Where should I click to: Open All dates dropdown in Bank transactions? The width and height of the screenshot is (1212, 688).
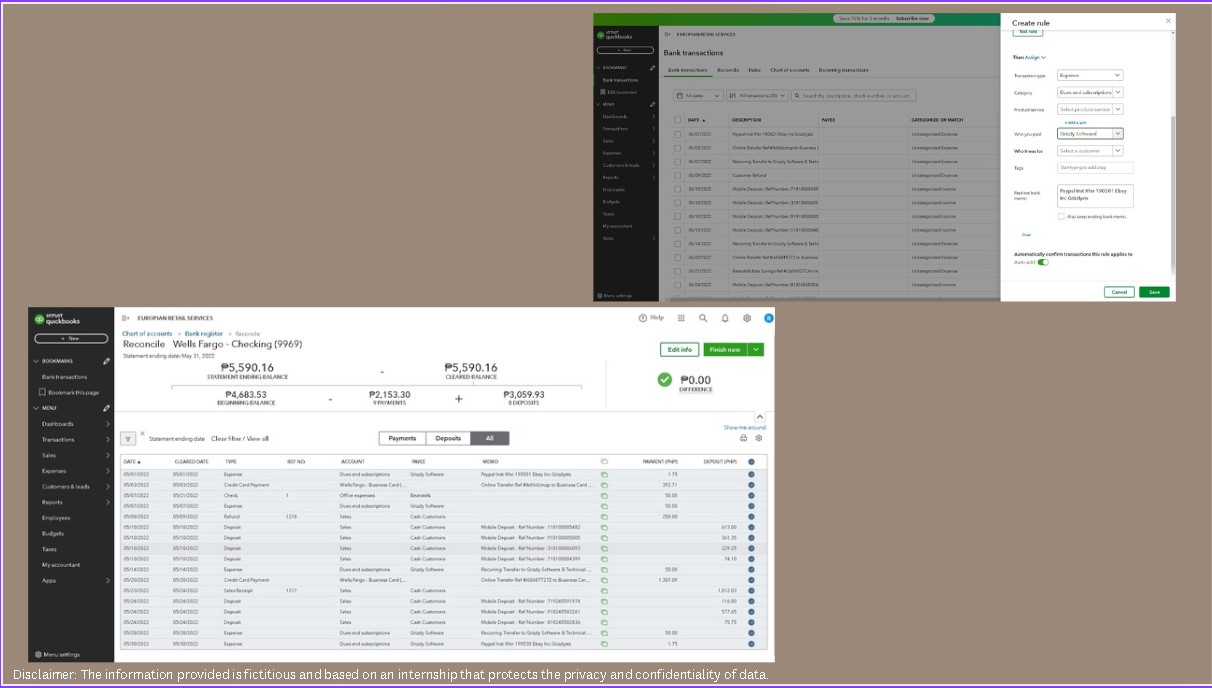tap(698, 96)
